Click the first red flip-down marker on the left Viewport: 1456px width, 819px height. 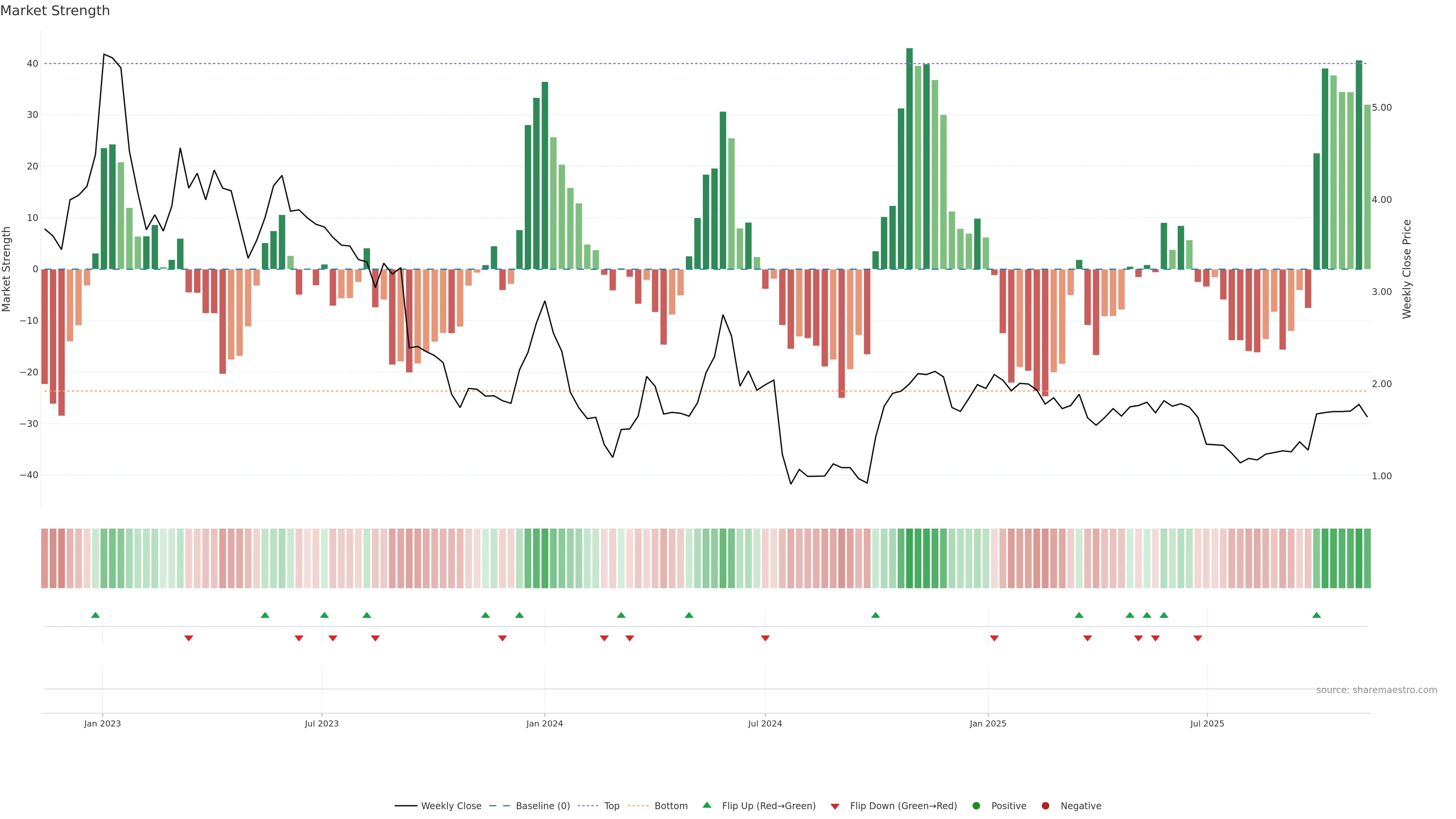(x=189, y=638)
